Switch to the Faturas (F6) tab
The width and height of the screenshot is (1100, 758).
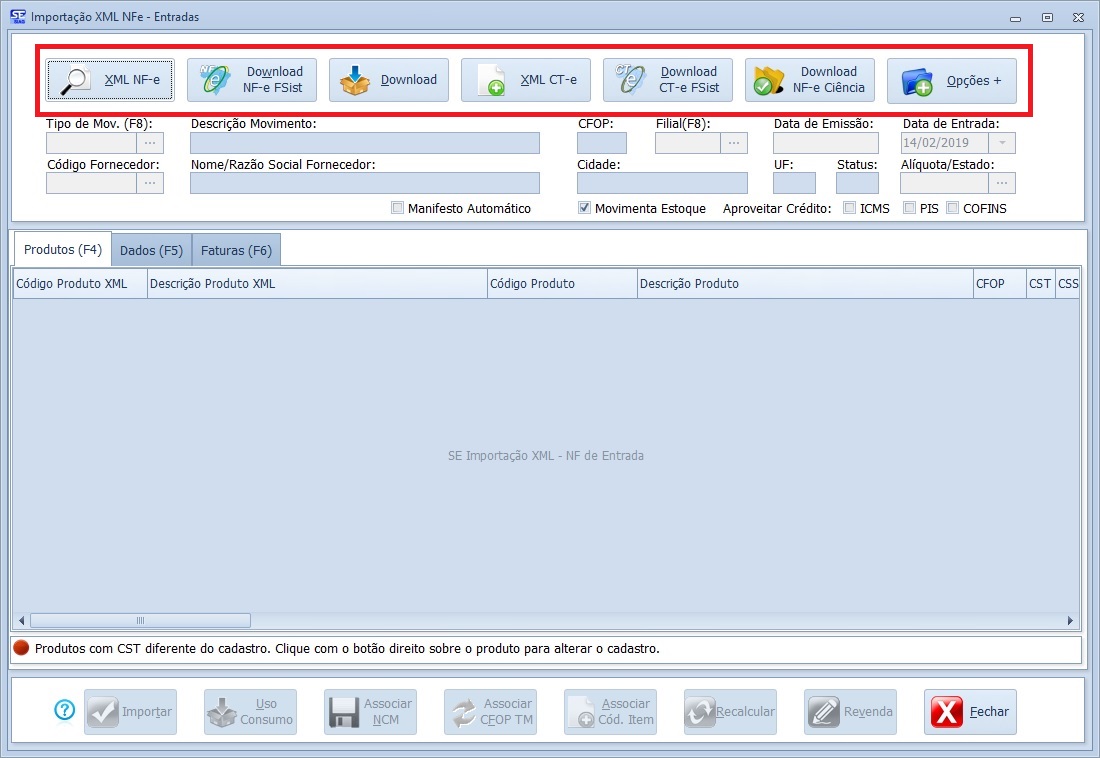pos(236,250)
